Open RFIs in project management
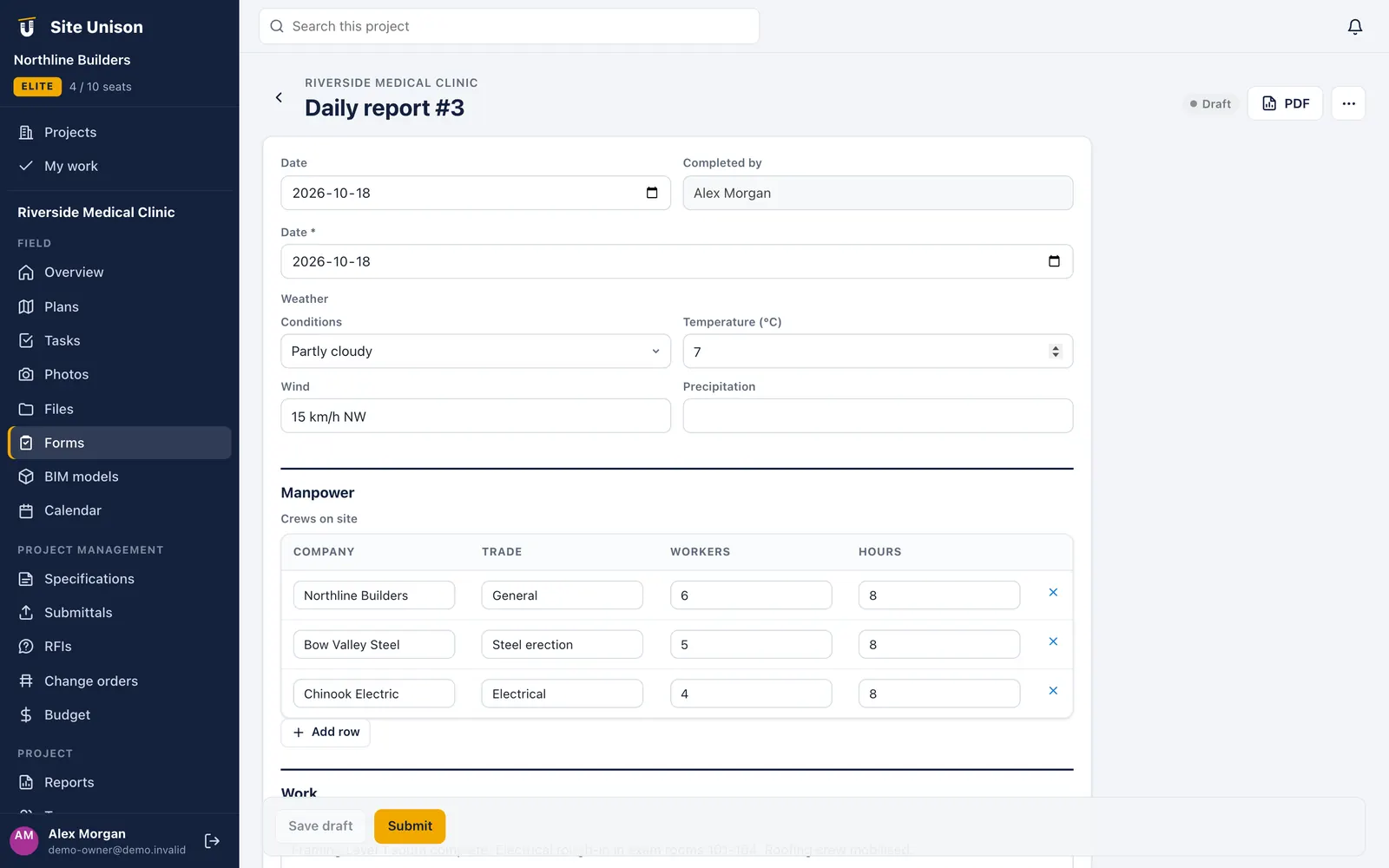This screenshot has height=868, width=1389. tap(119, 647)
